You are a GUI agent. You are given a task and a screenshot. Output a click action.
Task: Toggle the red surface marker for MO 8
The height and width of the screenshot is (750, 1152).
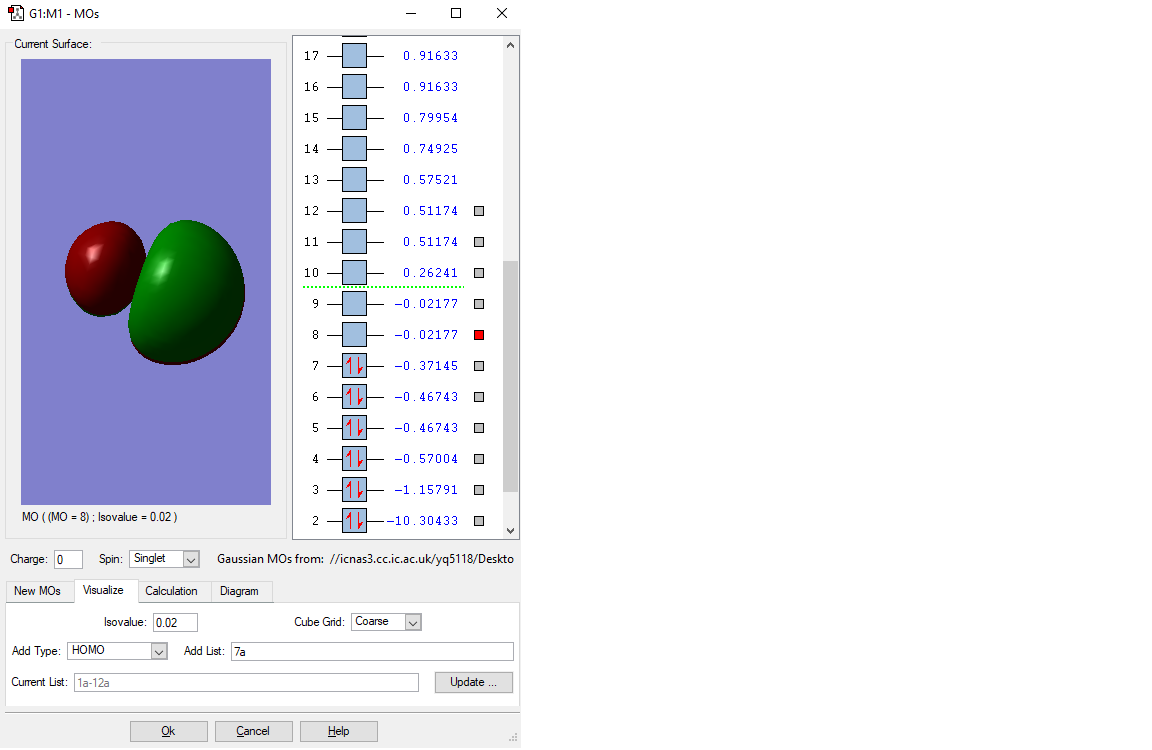(x=479, y=335)
